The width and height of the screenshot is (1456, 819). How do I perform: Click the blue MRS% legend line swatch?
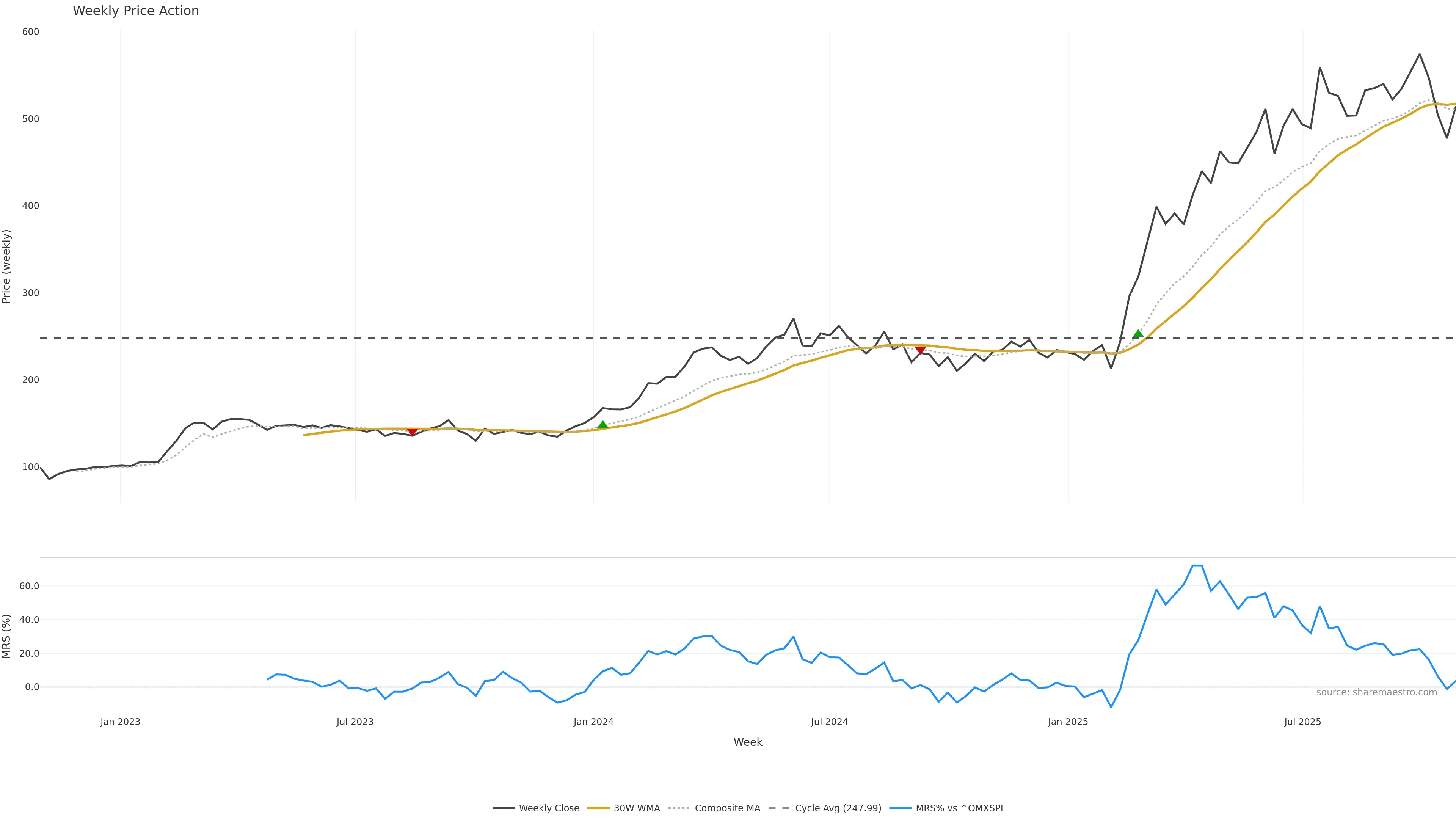click(x=900, y=808)
